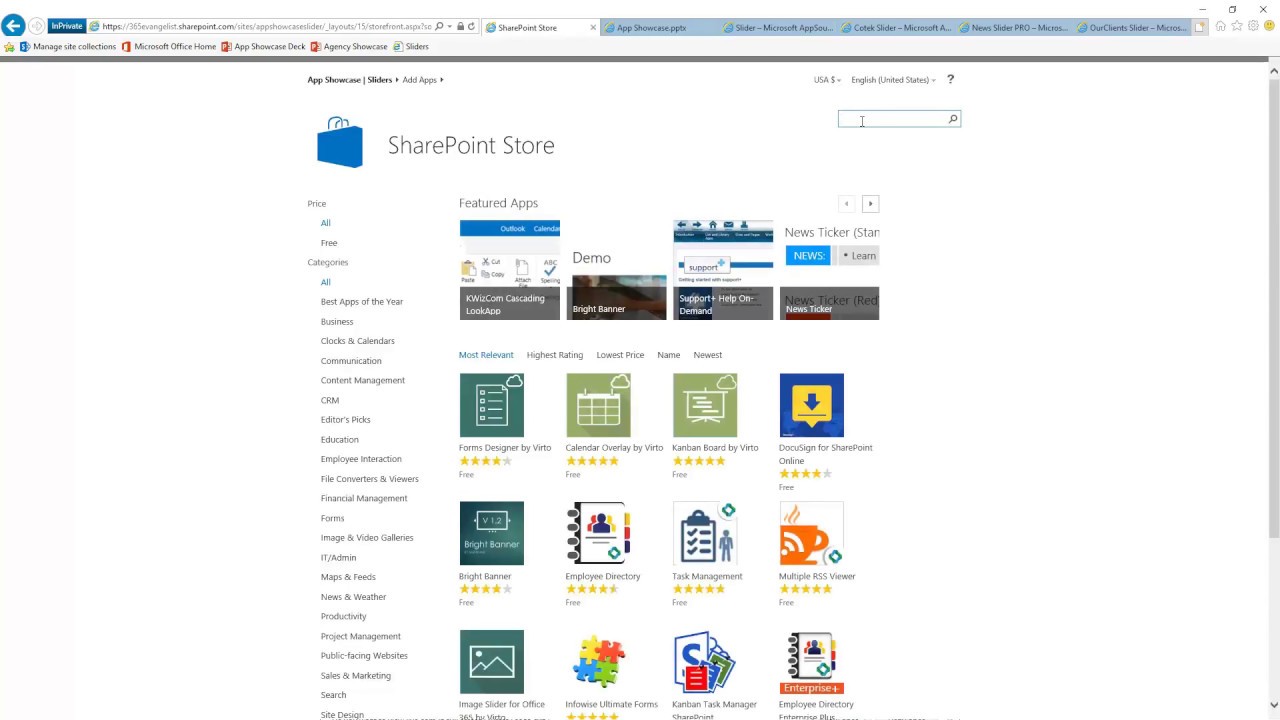Click the page scrollbar down arrow
1280x720 pixels.
[1273, 705]
